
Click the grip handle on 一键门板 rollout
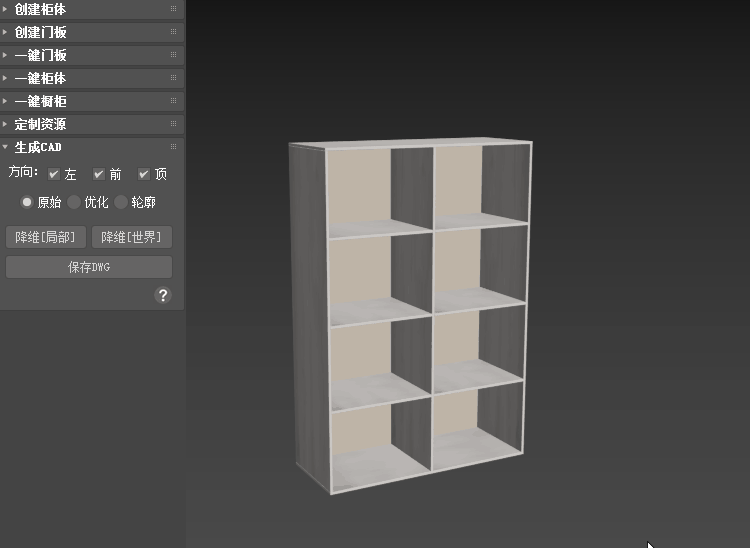(174, 55)
